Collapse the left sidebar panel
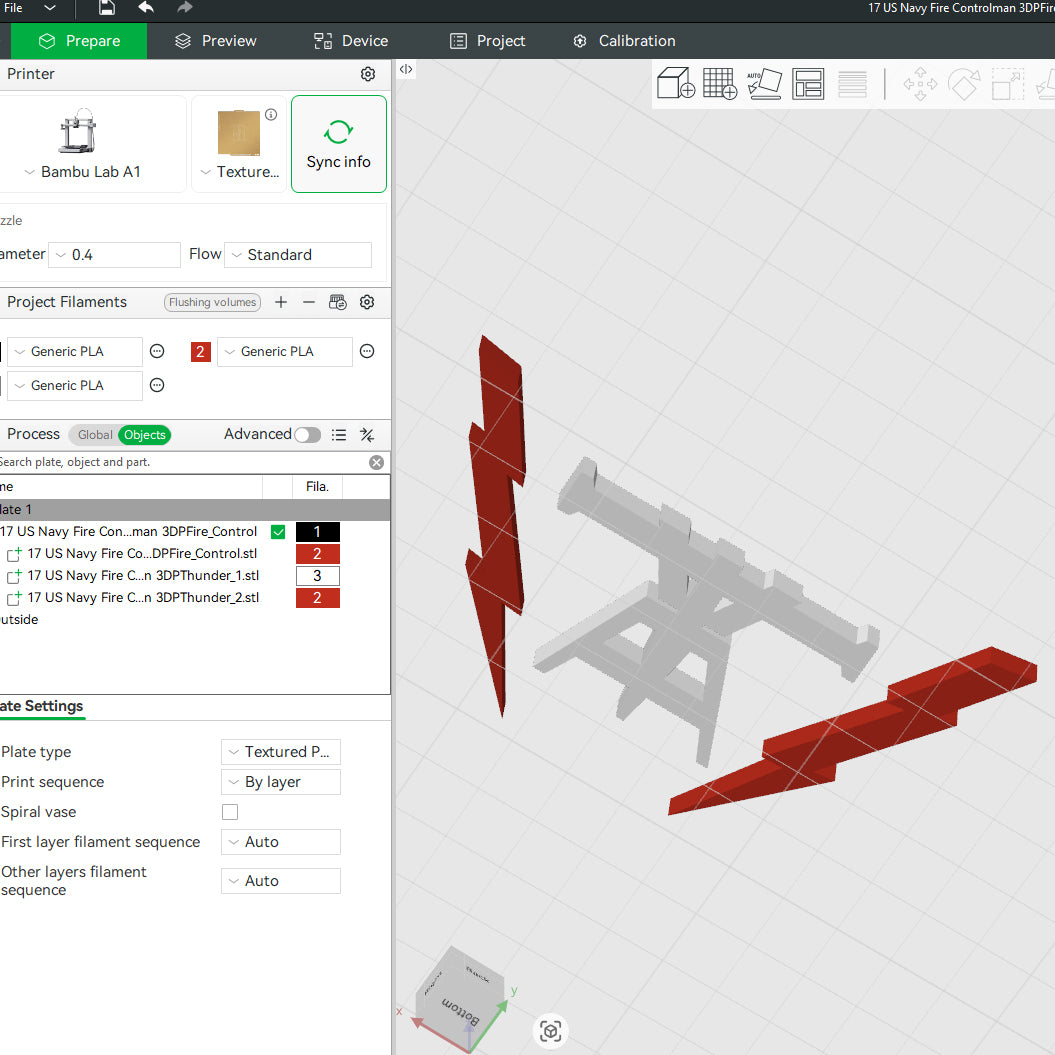Image resolution: width=1055 pixels, height=1055 pixels. (x=406, y=69)
